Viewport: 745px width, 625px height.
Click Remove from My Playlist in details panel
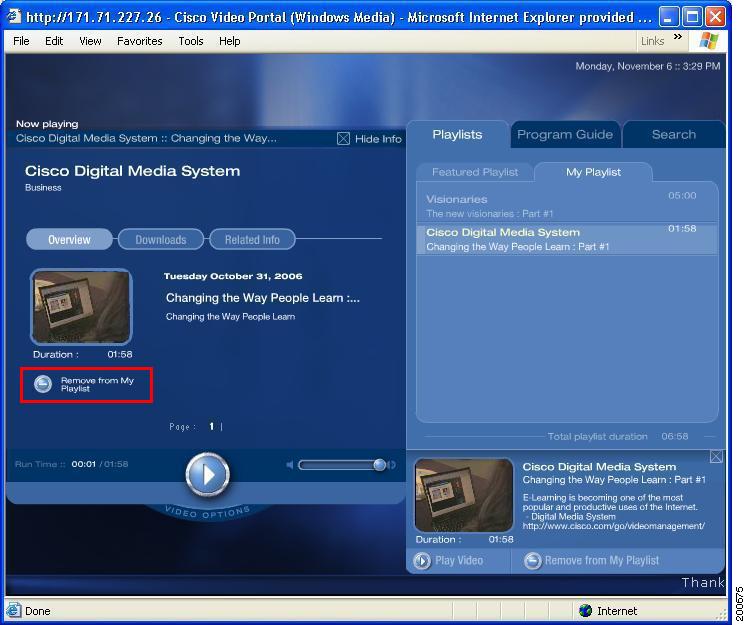click(x=591, y=561)
